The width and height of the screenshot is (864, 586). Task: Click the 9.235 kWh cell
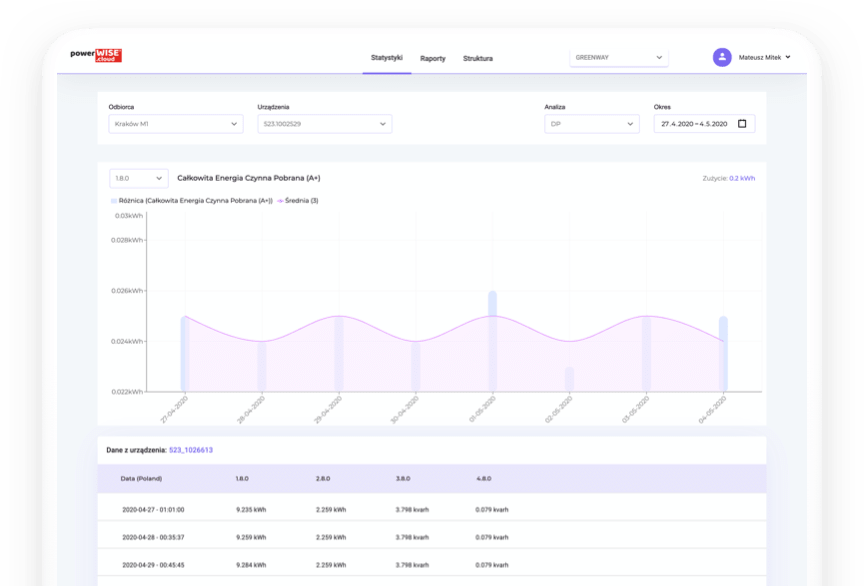click(251, 510)
